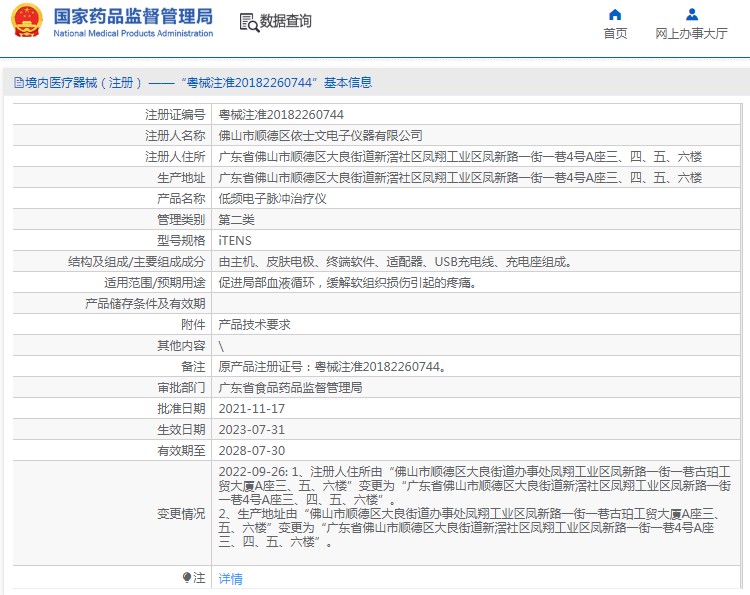Screen dimensions: 750x595
Task: Click the national emblem logo
Action: [x=27, y=21]
